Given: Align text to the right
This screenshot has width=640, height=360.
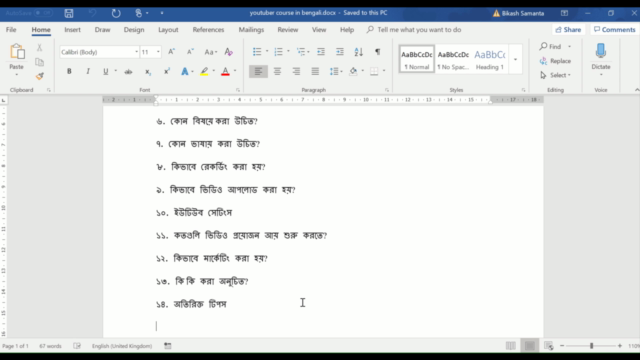Looking at the screenshot, I should [296, 71].
